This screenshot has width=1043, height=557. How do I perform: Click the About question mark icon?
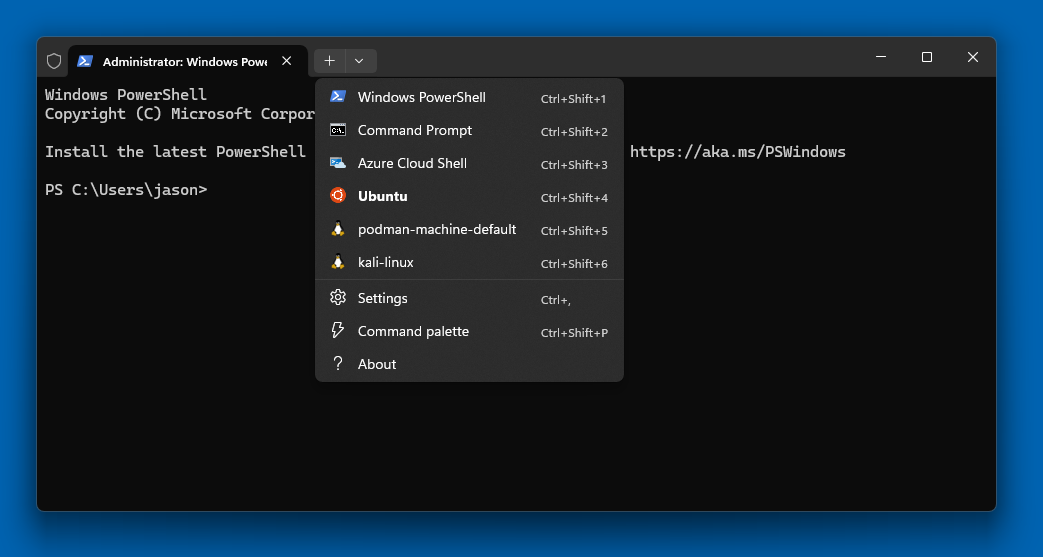pyautogui.click(x=338, y=363)
